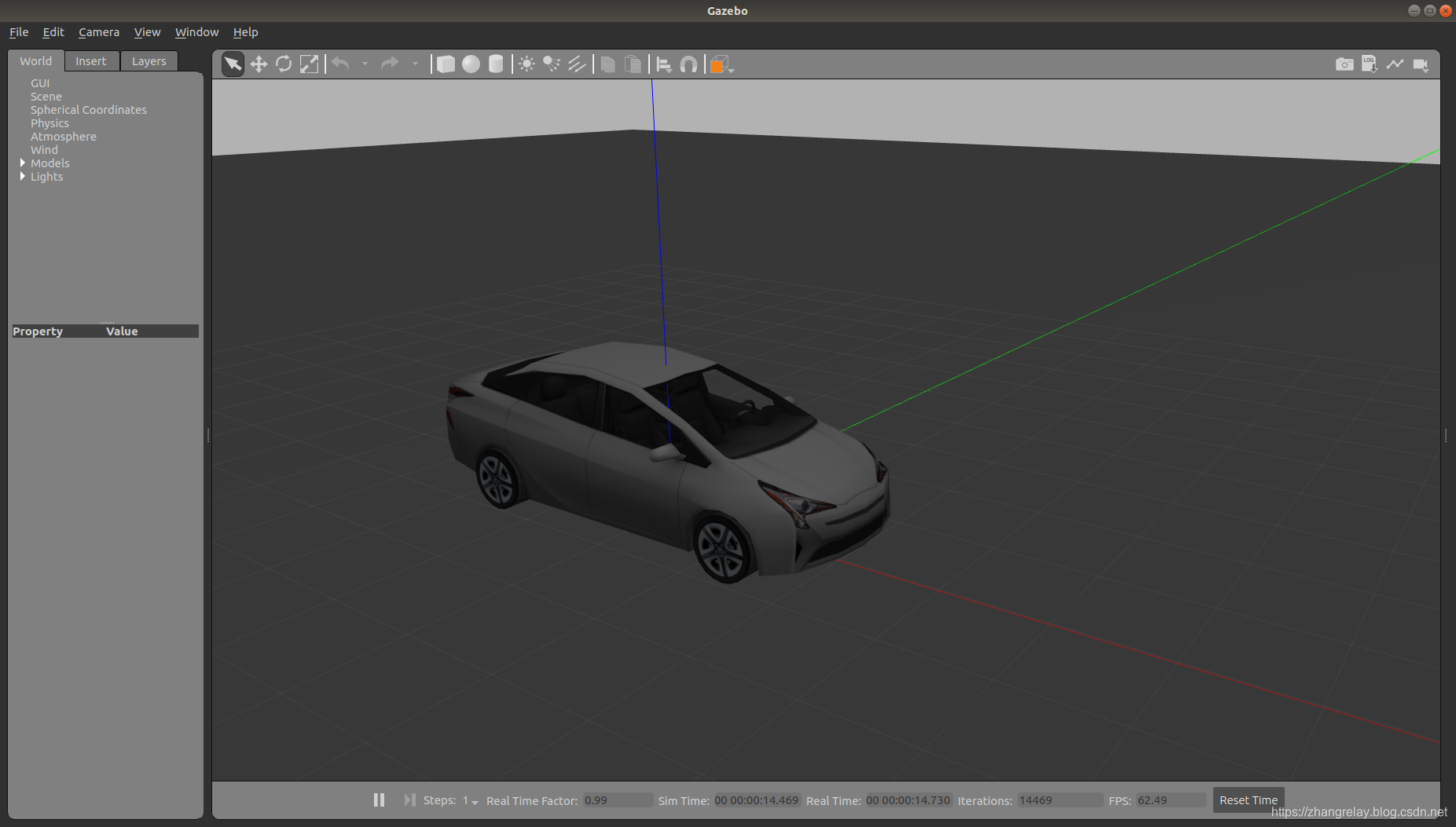Select Physics in the world tree
The image size is (1456, 827).
[50, 123]
